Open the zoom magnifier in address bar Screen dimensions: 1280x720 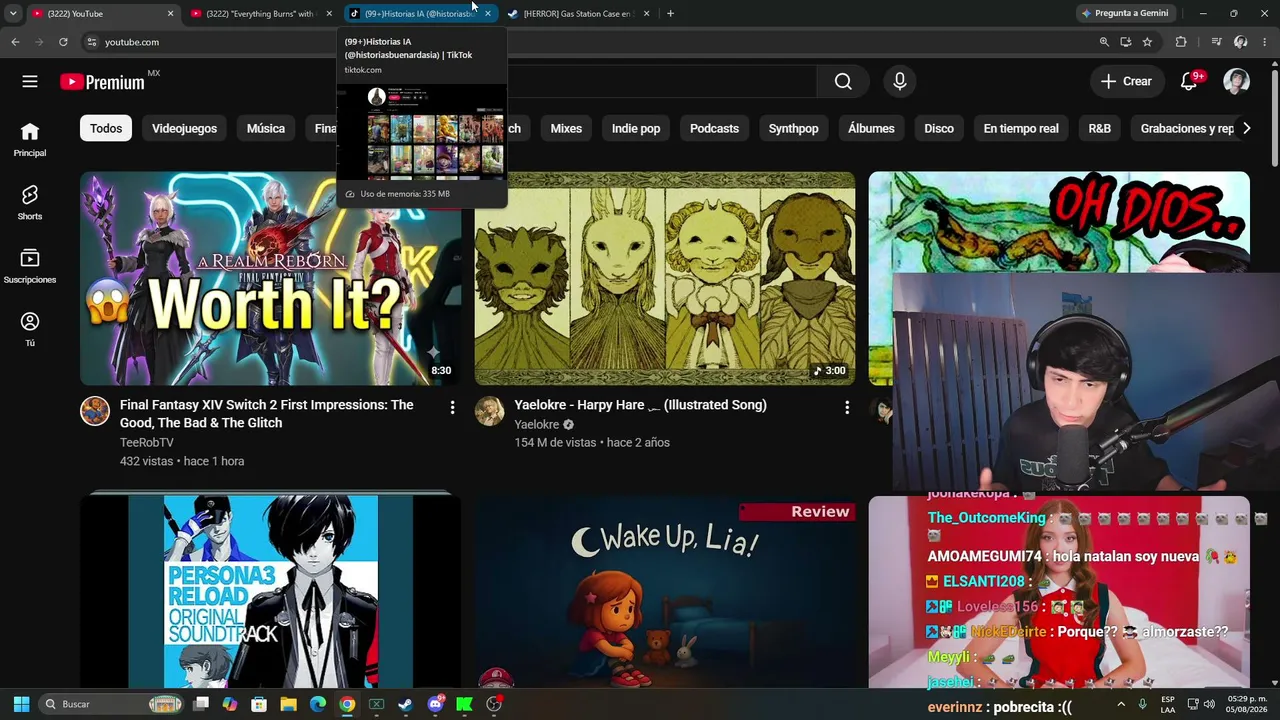[1104, 42]
